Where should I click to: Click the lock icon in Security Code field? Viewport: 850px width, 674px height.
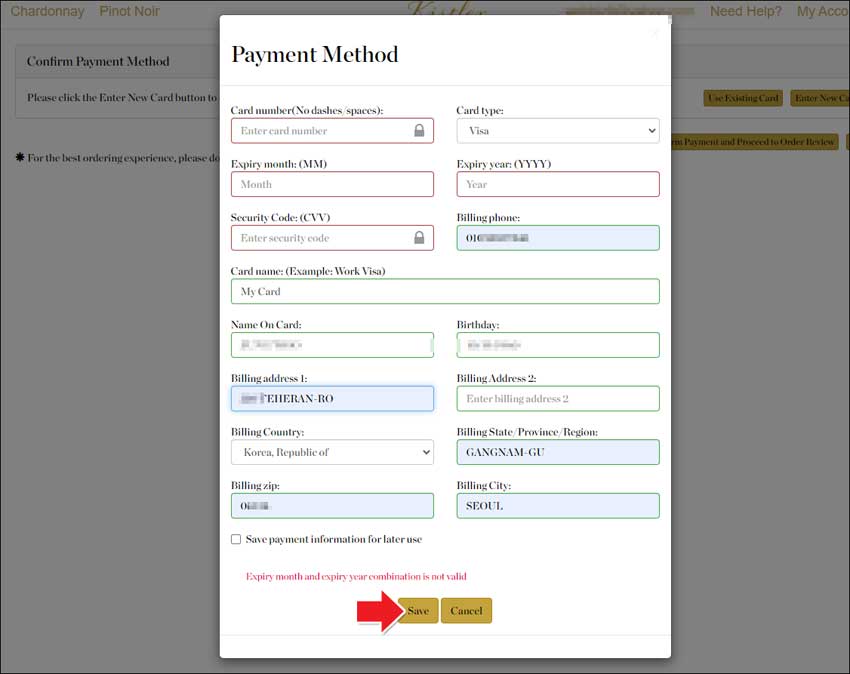point(419,237)
